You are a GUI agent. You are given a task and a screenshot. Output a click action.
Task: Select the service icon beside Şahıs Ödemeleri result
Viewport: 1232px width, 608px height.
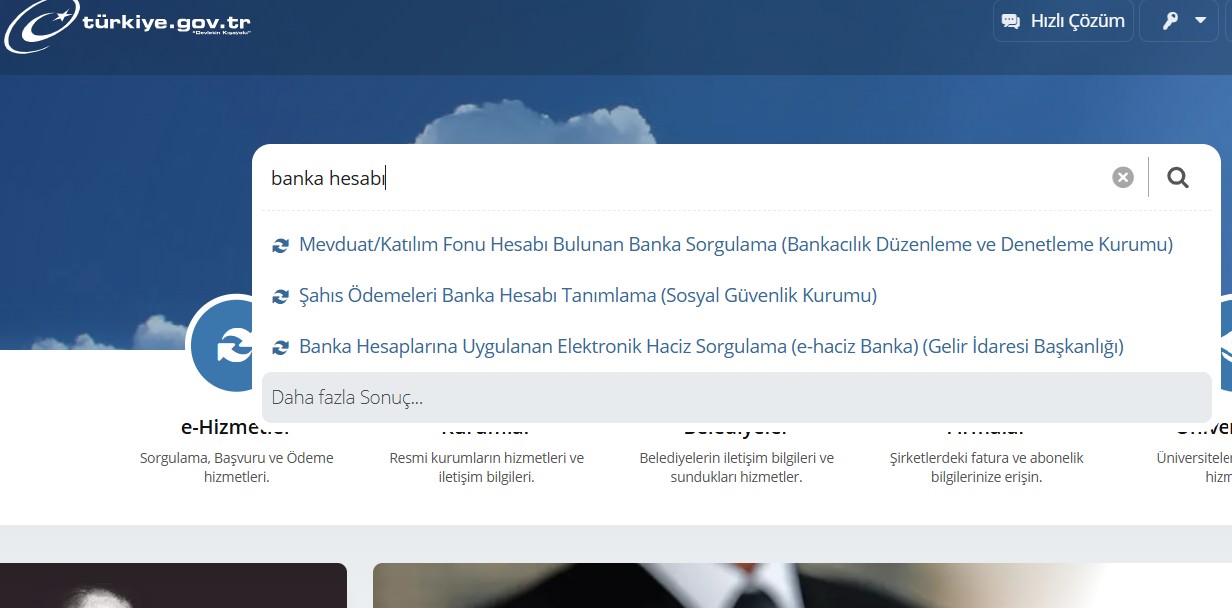[x=280, y=296]
